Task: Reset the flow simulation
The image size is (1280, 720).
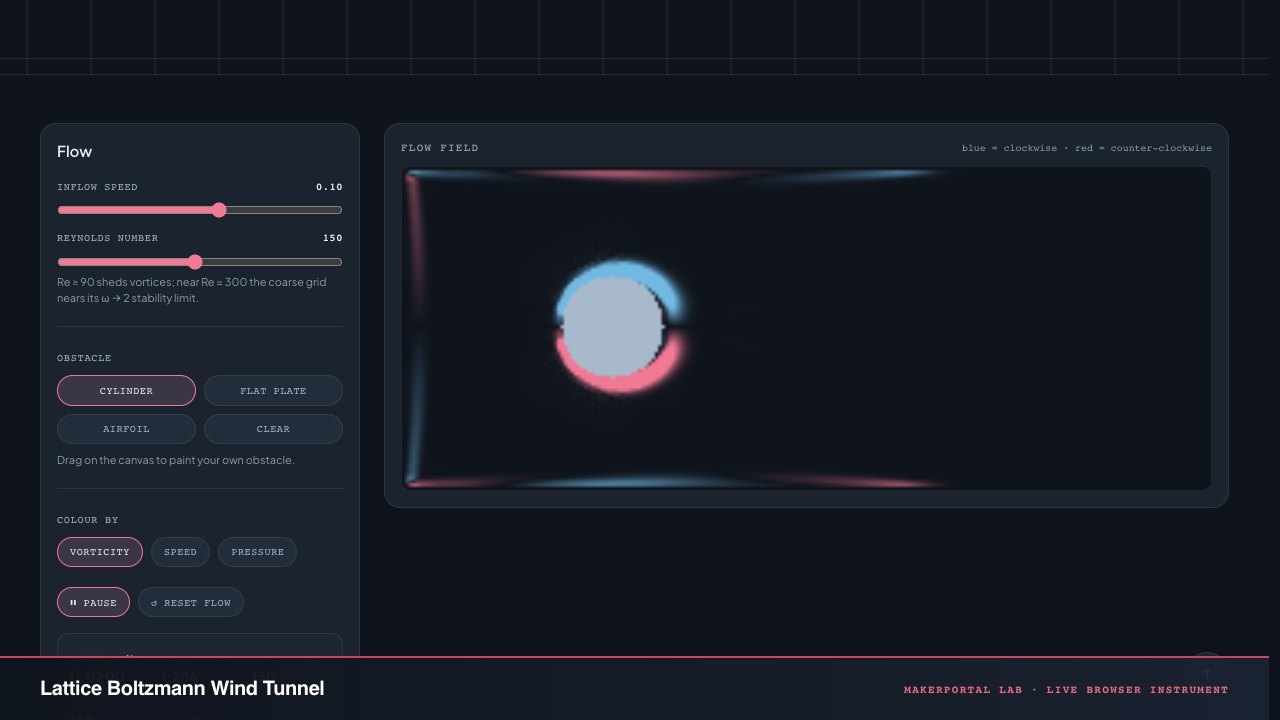Action: pos(191,602)
